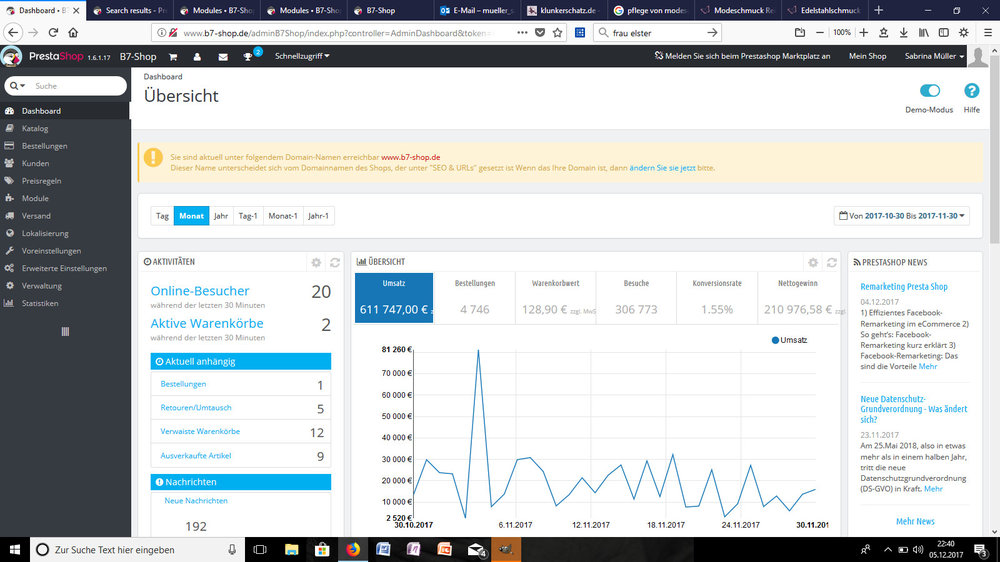Screen dimensions: 1000x562
Task: Open the trophy notifications icon
Action: pyautogui.click(x=248, y=57)
